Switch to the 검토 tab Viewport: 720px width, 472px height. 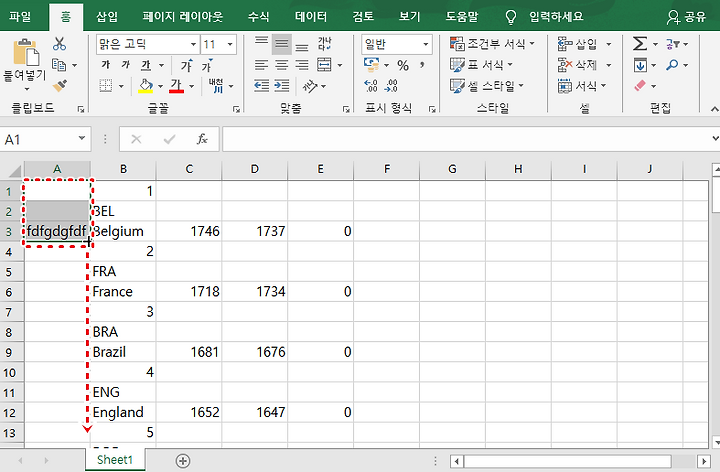point(363,17)
